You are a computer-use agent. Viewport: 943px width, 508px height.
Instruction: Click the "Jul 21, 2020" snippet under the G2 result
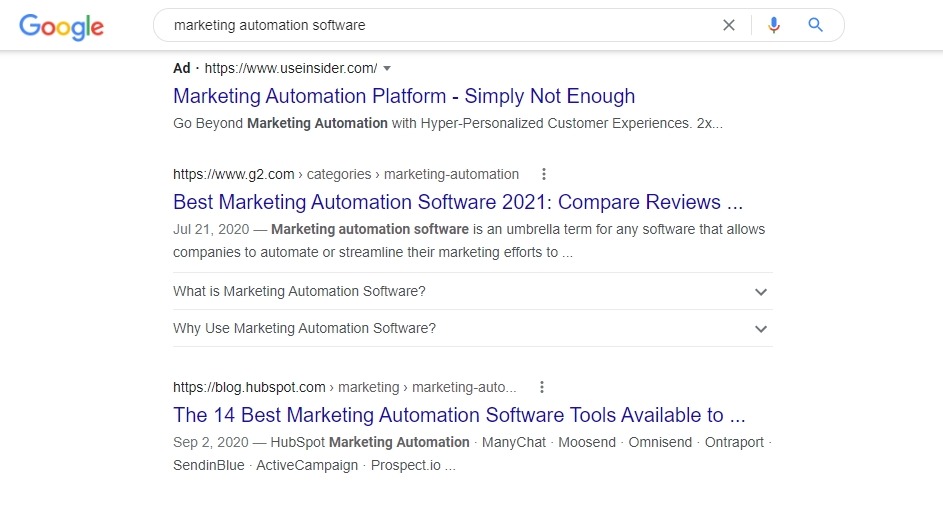209,229
